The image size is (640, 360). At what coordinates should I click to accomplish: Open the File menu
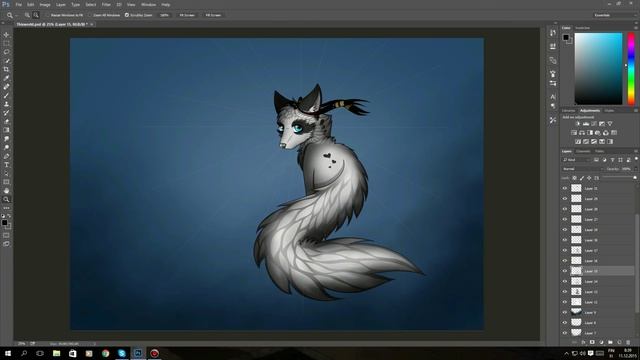pos(18,4)
